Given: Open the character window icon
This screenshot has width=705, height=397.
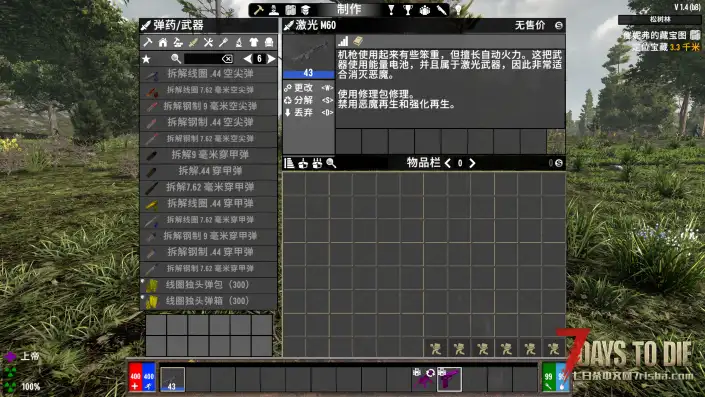Looking at the screenshot, I should 274,10.
